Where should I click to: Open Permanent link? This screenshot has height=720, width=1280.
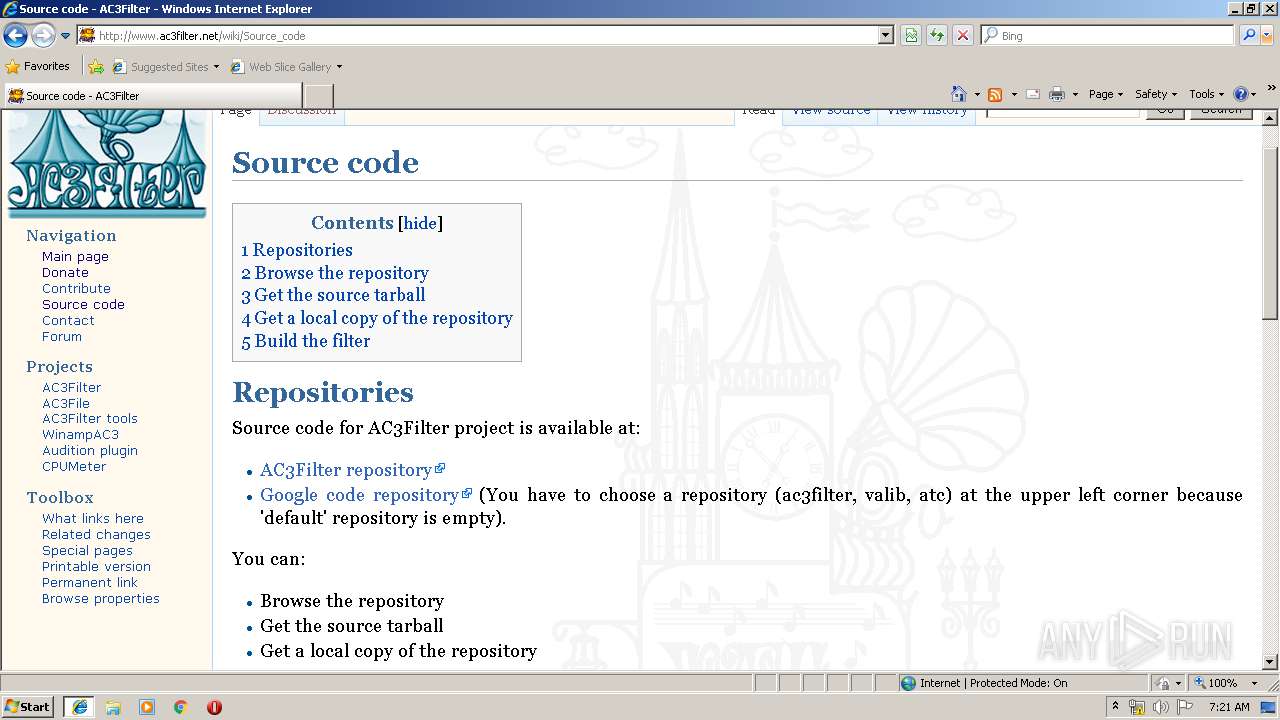(x=90, y=583)
